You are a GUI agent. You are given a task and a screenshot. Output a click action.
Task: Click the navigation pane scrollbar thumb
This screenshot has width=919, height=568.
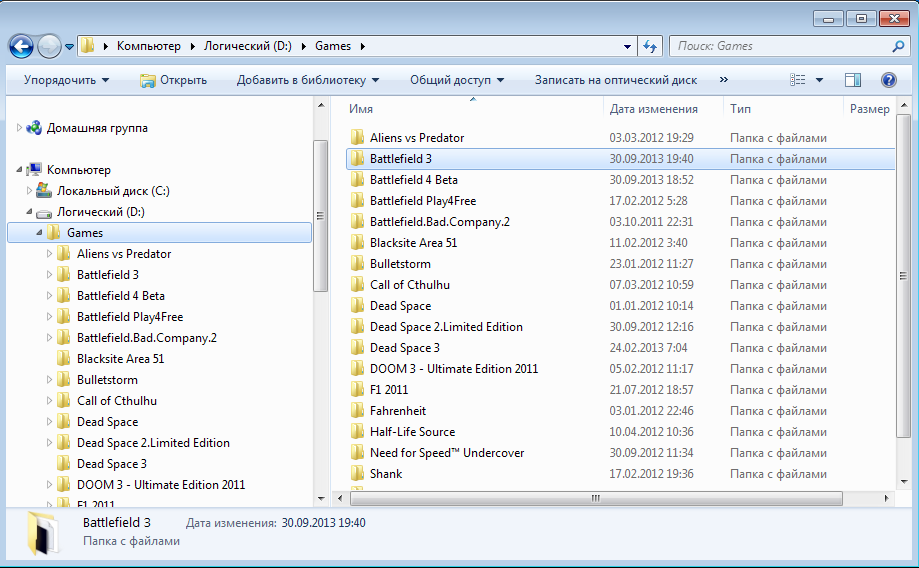[x=320, y=216]
